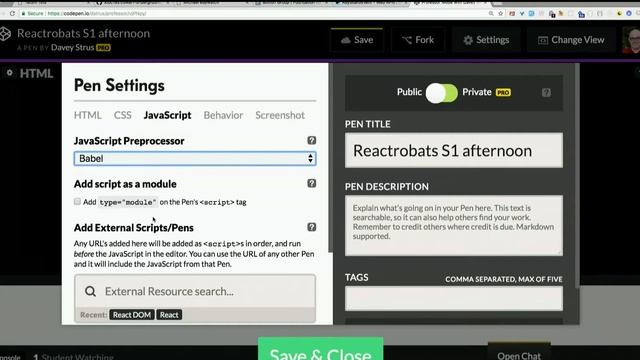Open help for Add External Scripts/Pens
This screenshot has width=640, height=360.
(x=311, y=227)
